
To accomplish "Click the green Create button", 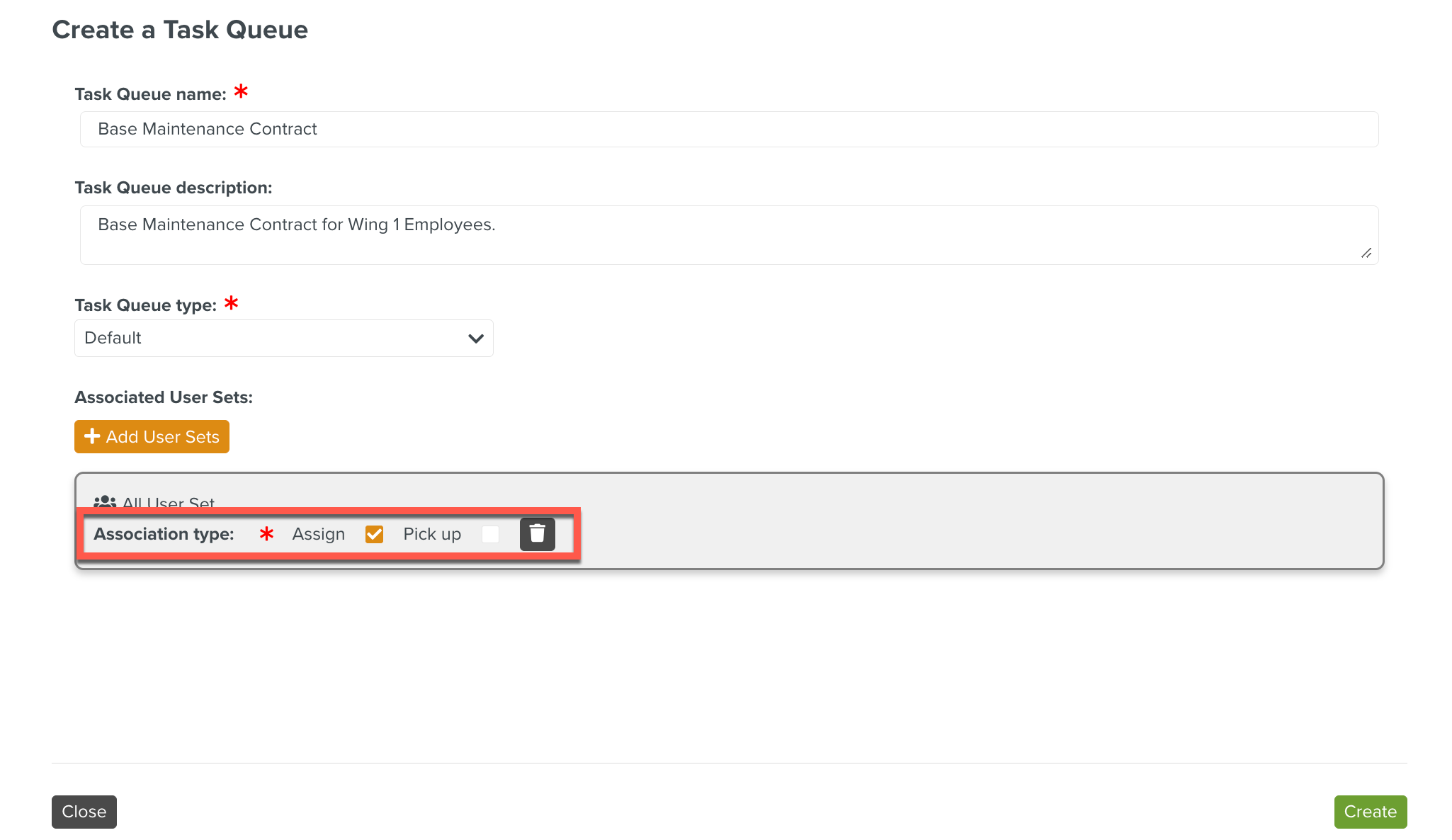I will (x=1370, y=812).
